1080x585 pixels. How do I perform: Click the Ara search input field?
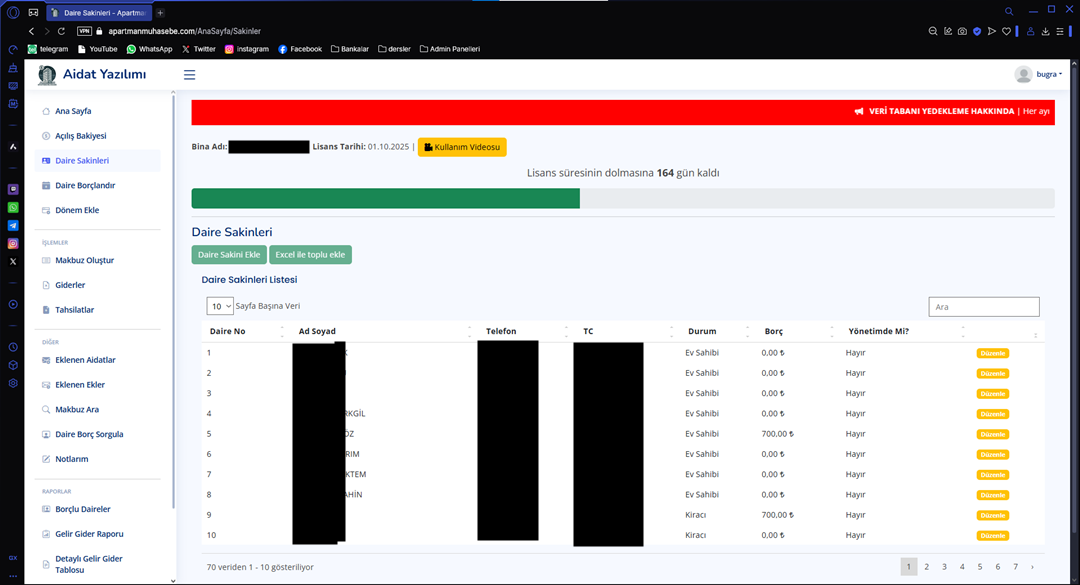pos(983,307)
